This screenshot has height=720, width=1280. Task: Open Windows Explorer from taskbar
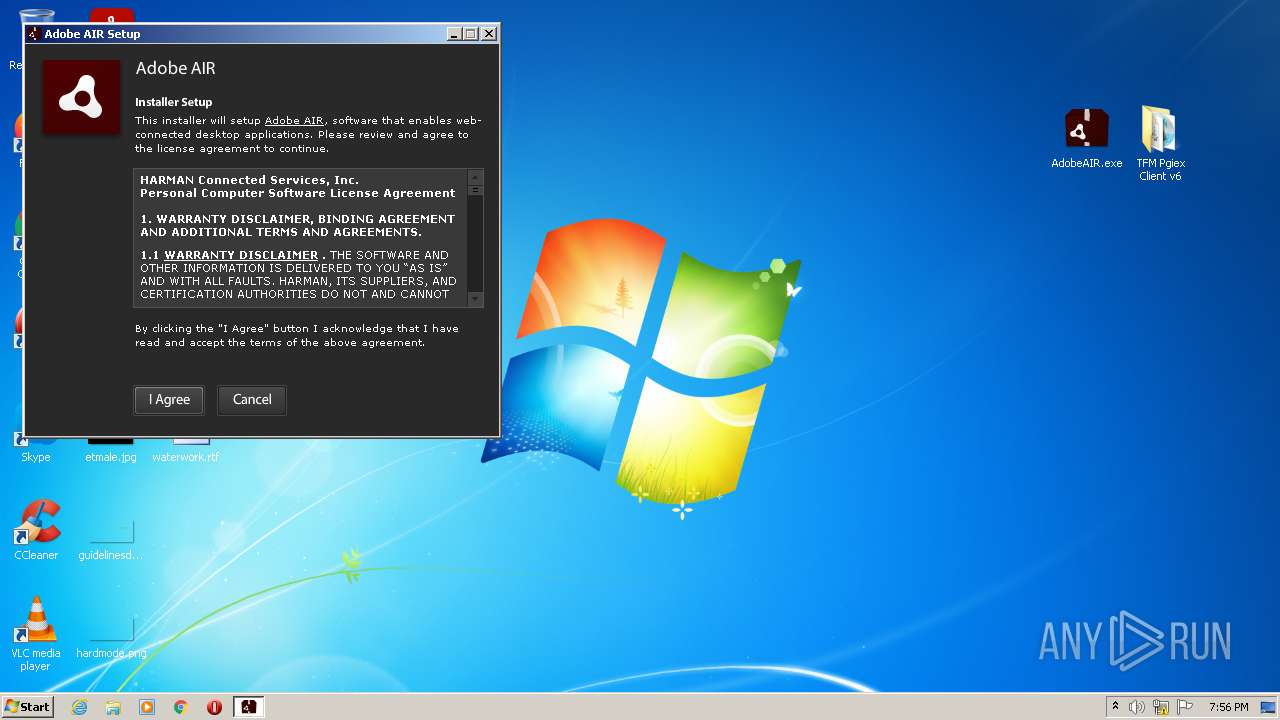[113, 707]
